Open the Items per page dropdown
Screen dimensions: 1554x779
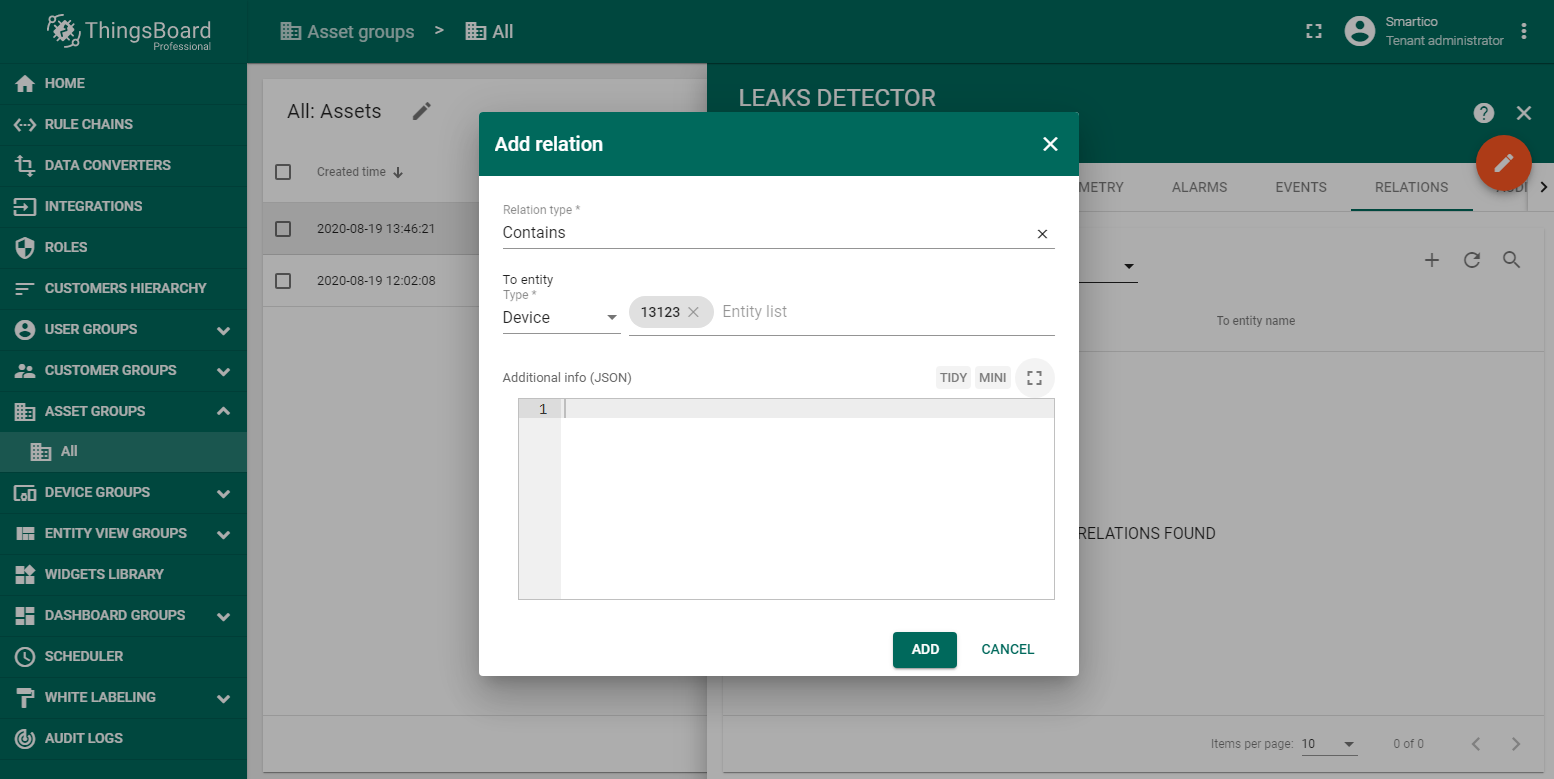pos(1328,744)
